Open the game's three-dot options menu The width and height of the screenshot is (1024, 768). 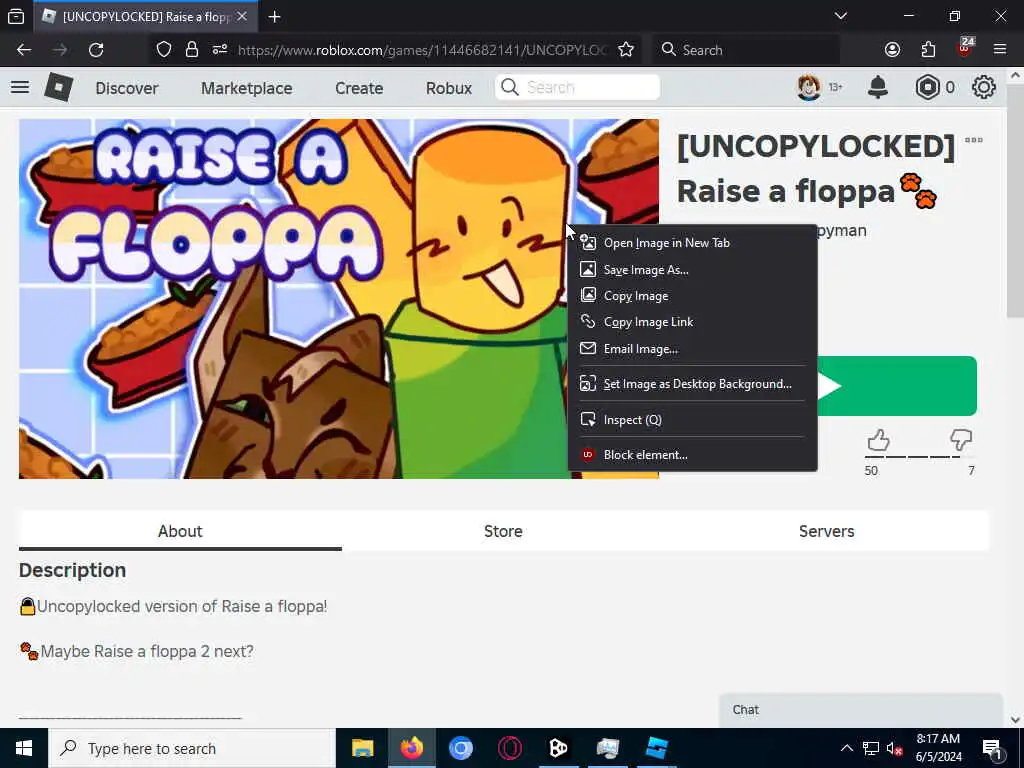[x=974, y=140]
